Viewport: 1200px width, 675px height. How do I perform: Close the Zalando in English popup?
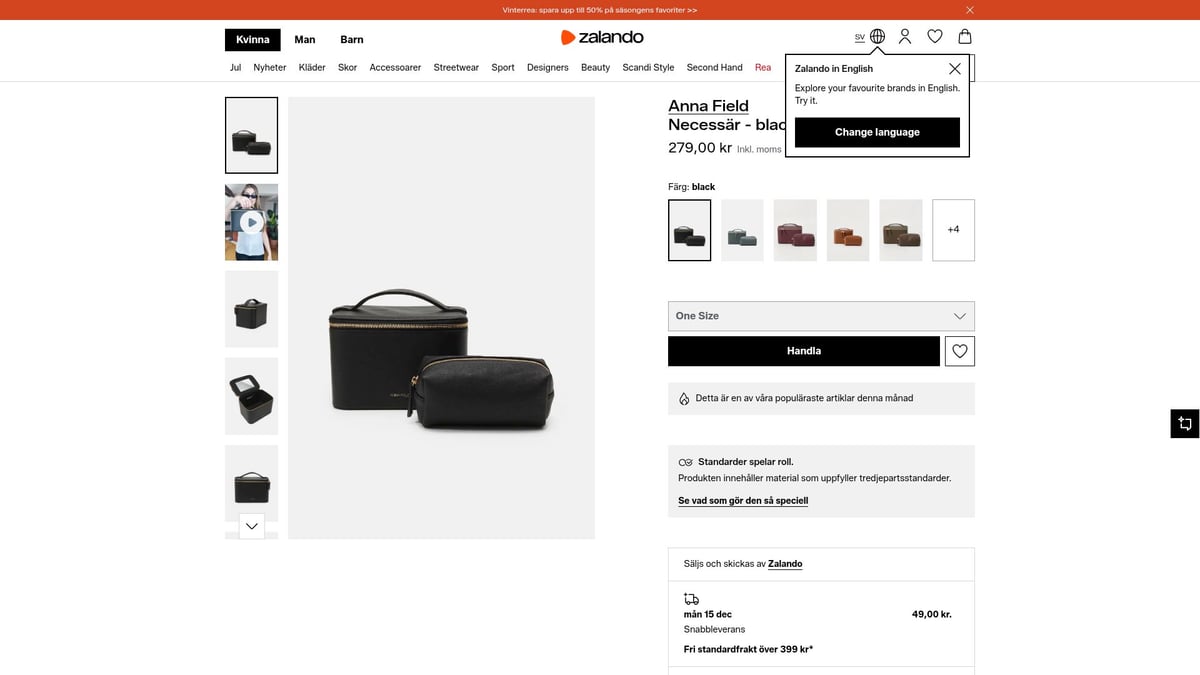pos(955,69)
